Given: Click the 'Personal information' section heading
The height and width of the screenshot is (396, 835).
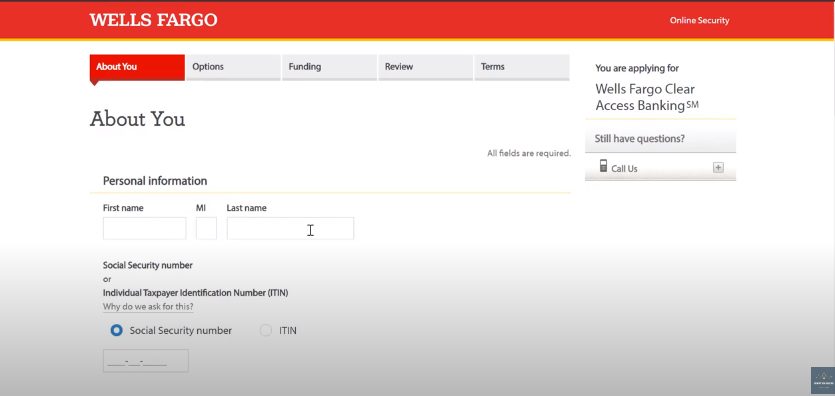Looking at the screenshot, I should click(155, 181).
